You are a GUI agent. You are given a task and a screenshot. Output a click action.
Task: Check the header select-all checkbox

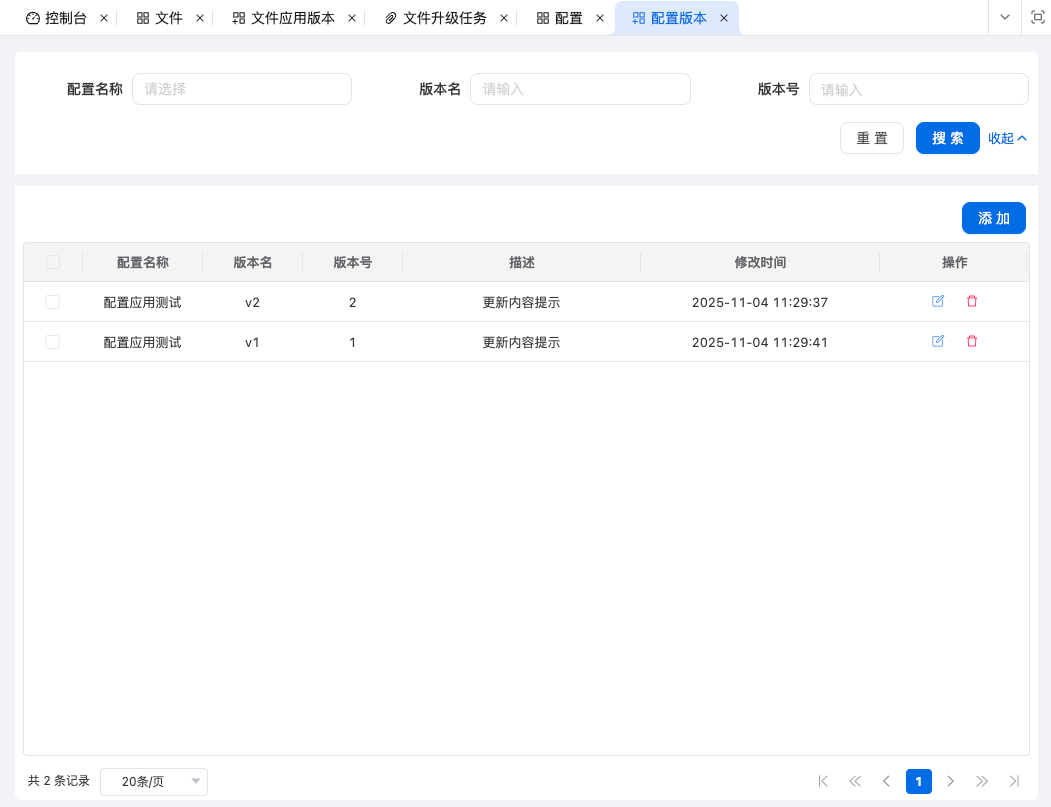(52, 261)
